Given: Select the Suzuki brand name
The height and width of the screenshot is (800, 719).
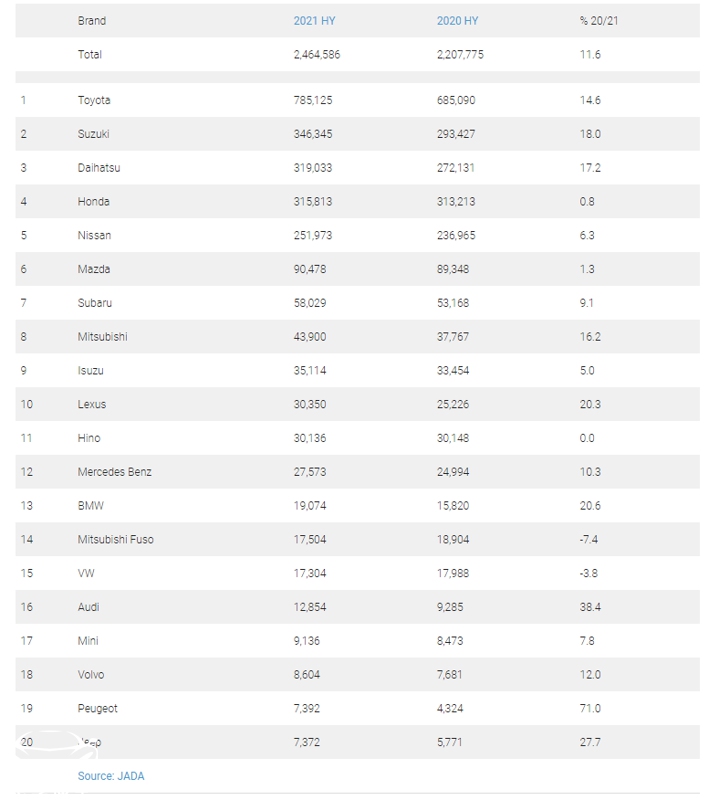Looking at the screenshot, I should (94, 134).
